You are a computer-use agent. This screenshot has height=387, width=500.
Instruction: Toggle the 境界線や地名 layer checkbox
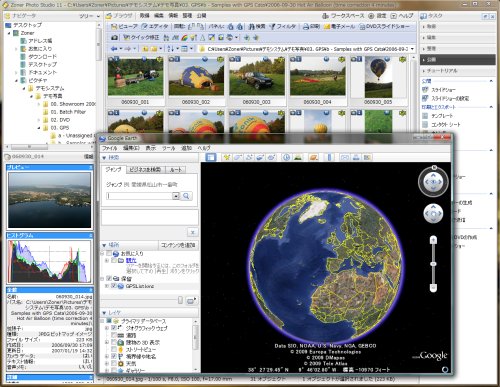(x=114, y=356)
